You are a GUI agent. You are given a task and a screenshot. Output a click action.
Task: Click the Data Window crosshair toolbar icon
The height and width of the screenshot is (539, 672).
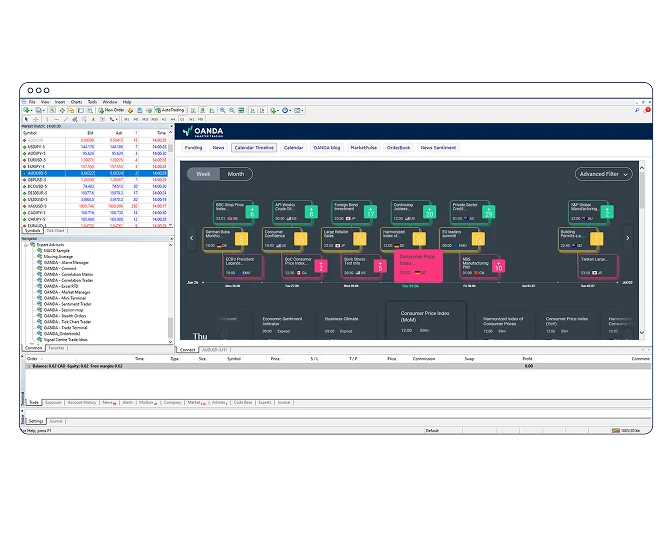click(x=62, y=110)
